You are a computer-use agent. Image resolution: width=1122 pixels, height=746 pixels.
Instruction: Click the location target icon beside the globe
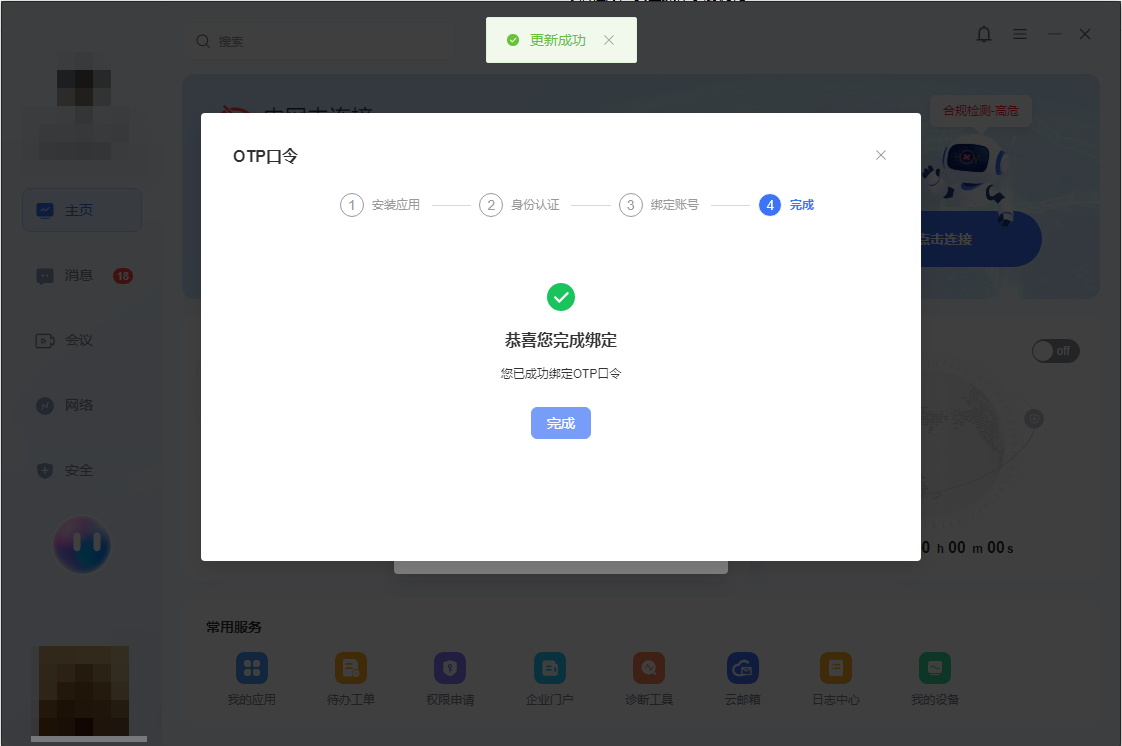coord(1033,418)
